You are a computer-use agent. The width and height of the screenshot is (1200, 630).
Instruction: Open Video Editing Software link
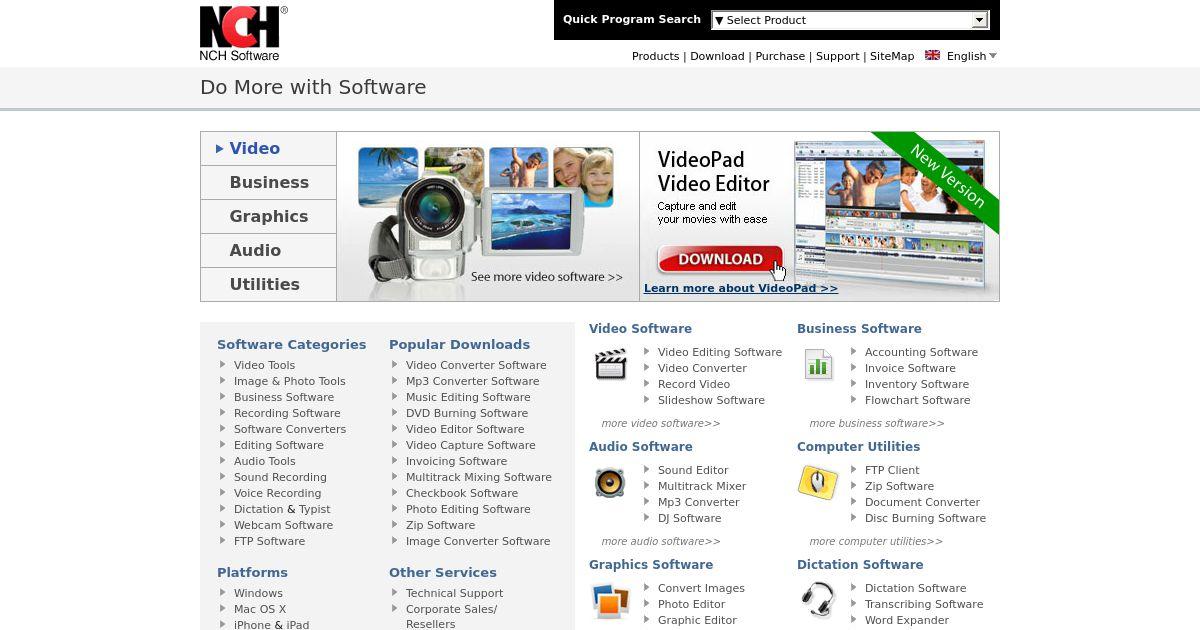click(720, 352)
